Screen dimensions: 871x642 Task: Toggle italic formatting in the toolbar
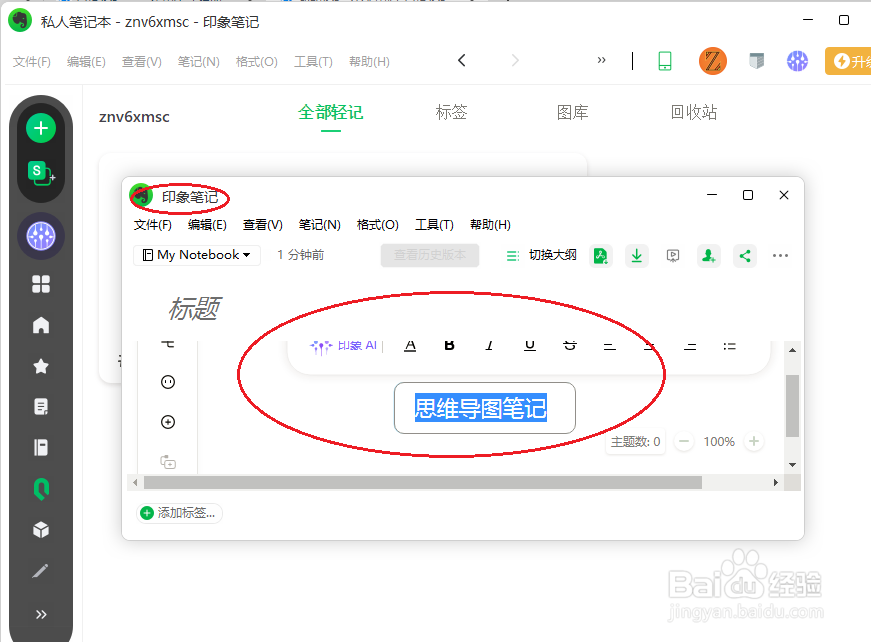[489, 345]
